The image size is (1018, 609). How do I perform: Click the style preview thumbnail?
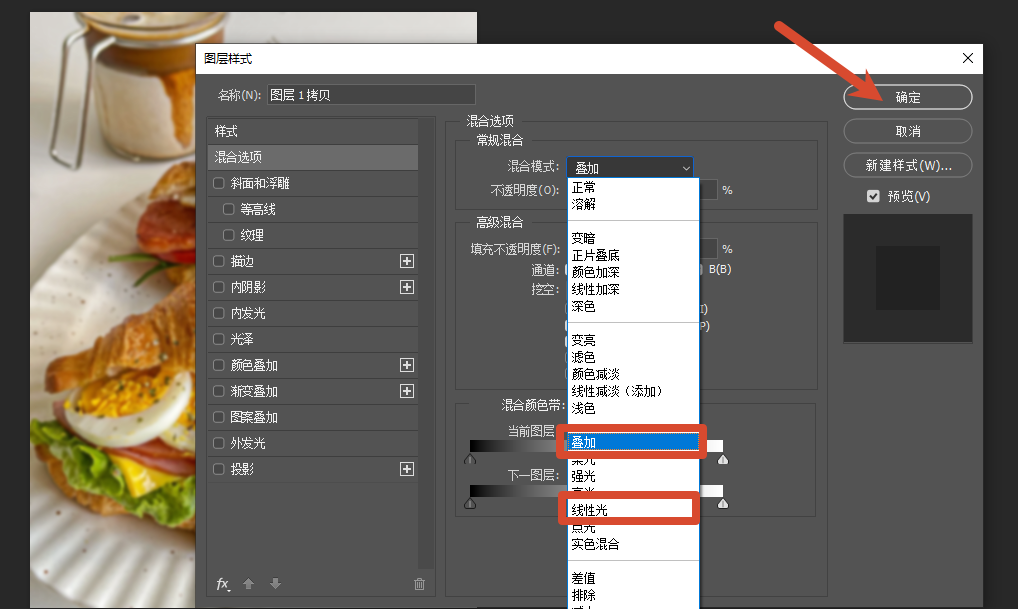(x=908, y=278)
